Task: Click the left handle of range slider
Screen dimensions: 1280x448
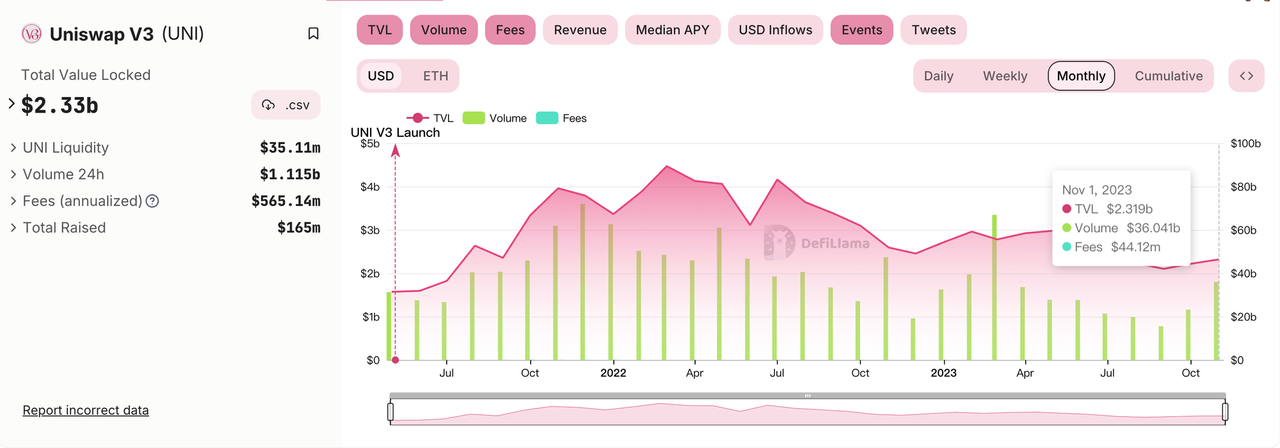Action: [x=391, y=411]
